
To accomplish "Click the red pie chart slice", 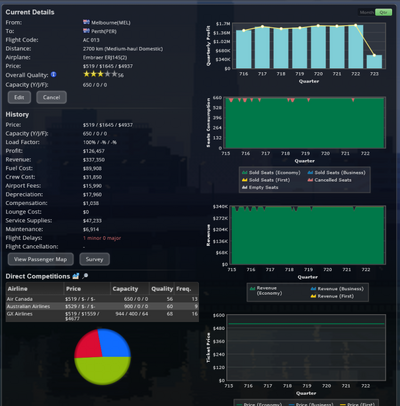I will click(x=88, y=345).
